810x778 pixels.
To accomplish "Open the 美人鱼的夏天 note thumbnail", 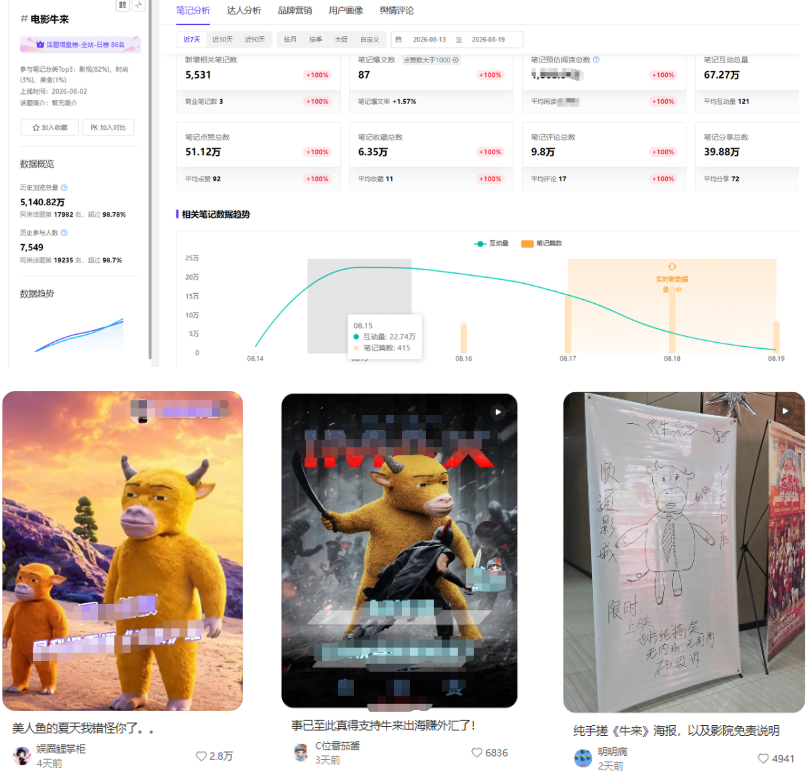I will click(122, 551).
